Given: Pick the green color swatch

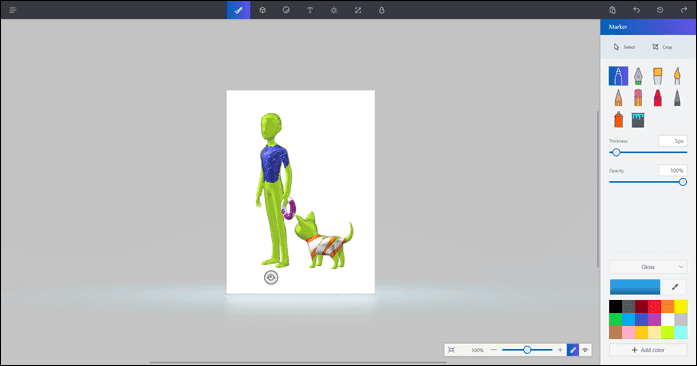Looking at the screenshot, I should [616, 319].
